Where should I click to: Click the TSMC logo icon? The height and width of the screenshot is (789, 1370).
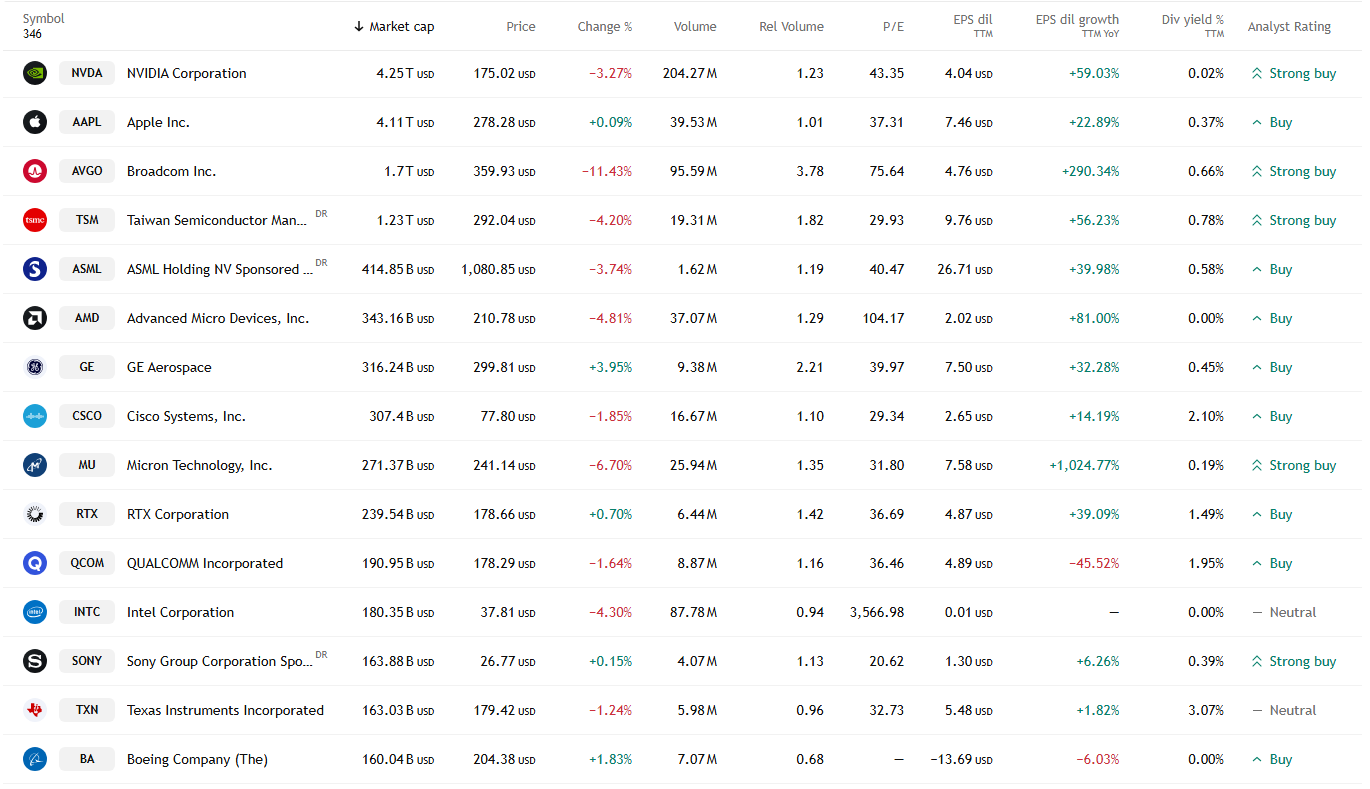coord(35,220)
